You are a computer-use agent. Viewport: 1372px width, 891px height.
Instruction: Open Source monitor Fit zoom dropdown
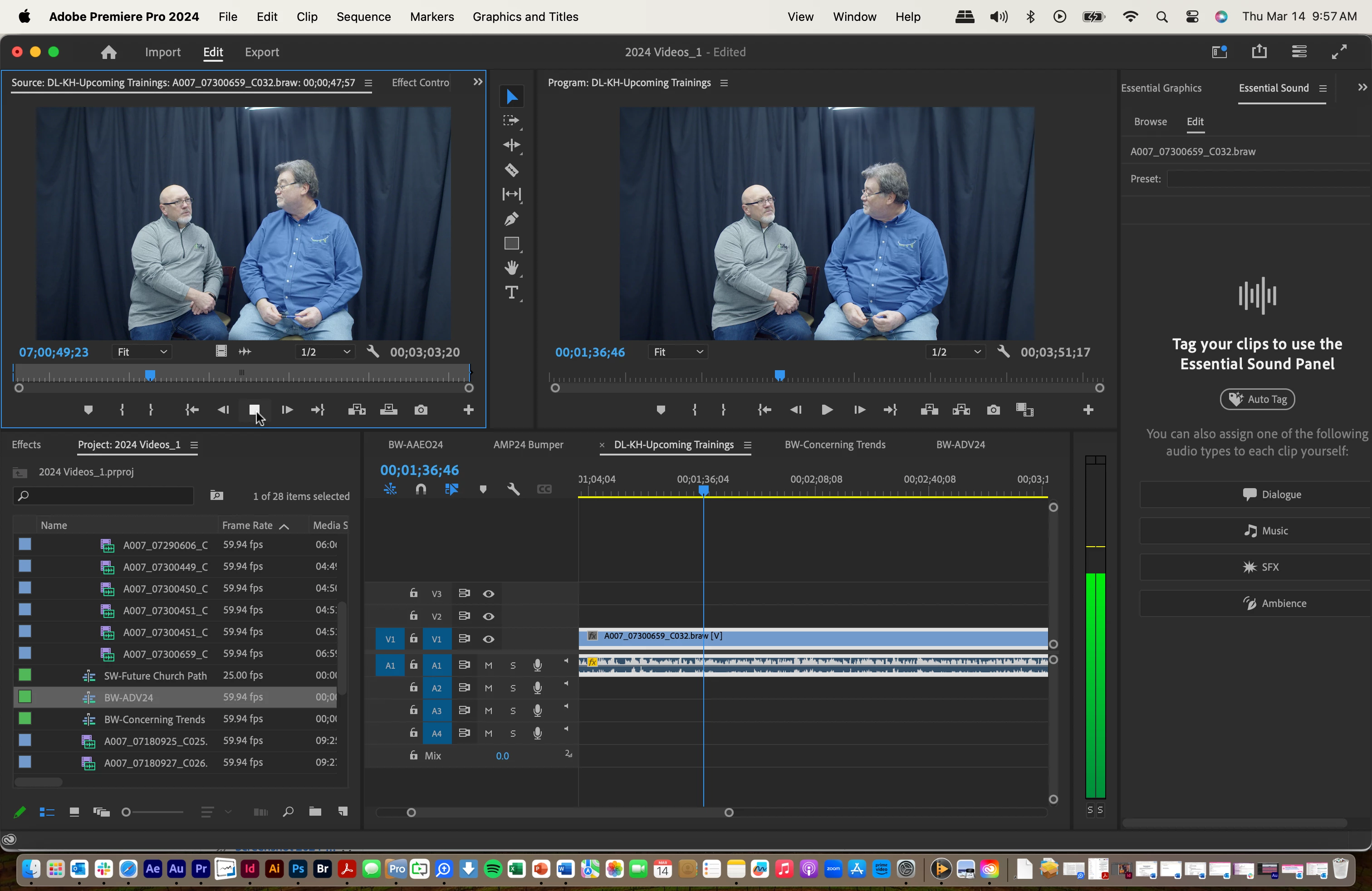click(141, 352)
